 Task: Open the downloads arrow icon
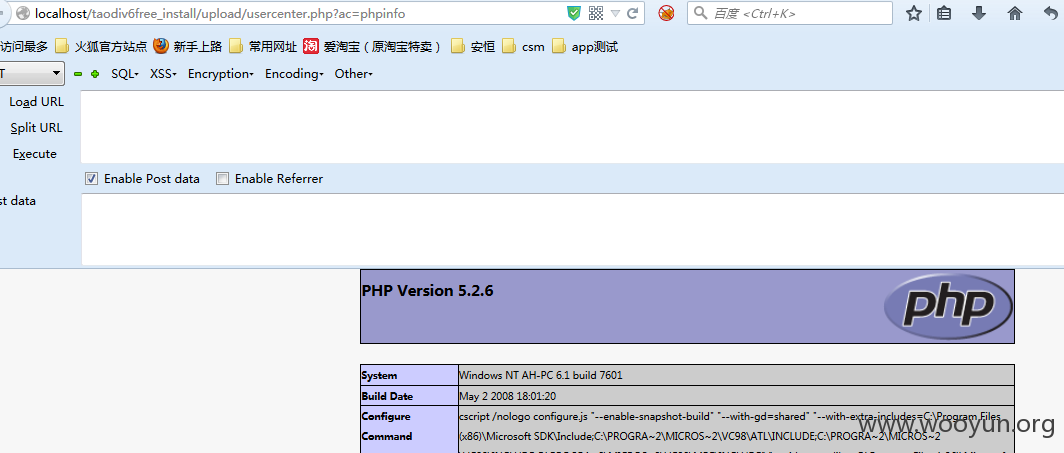coord(978,13)
